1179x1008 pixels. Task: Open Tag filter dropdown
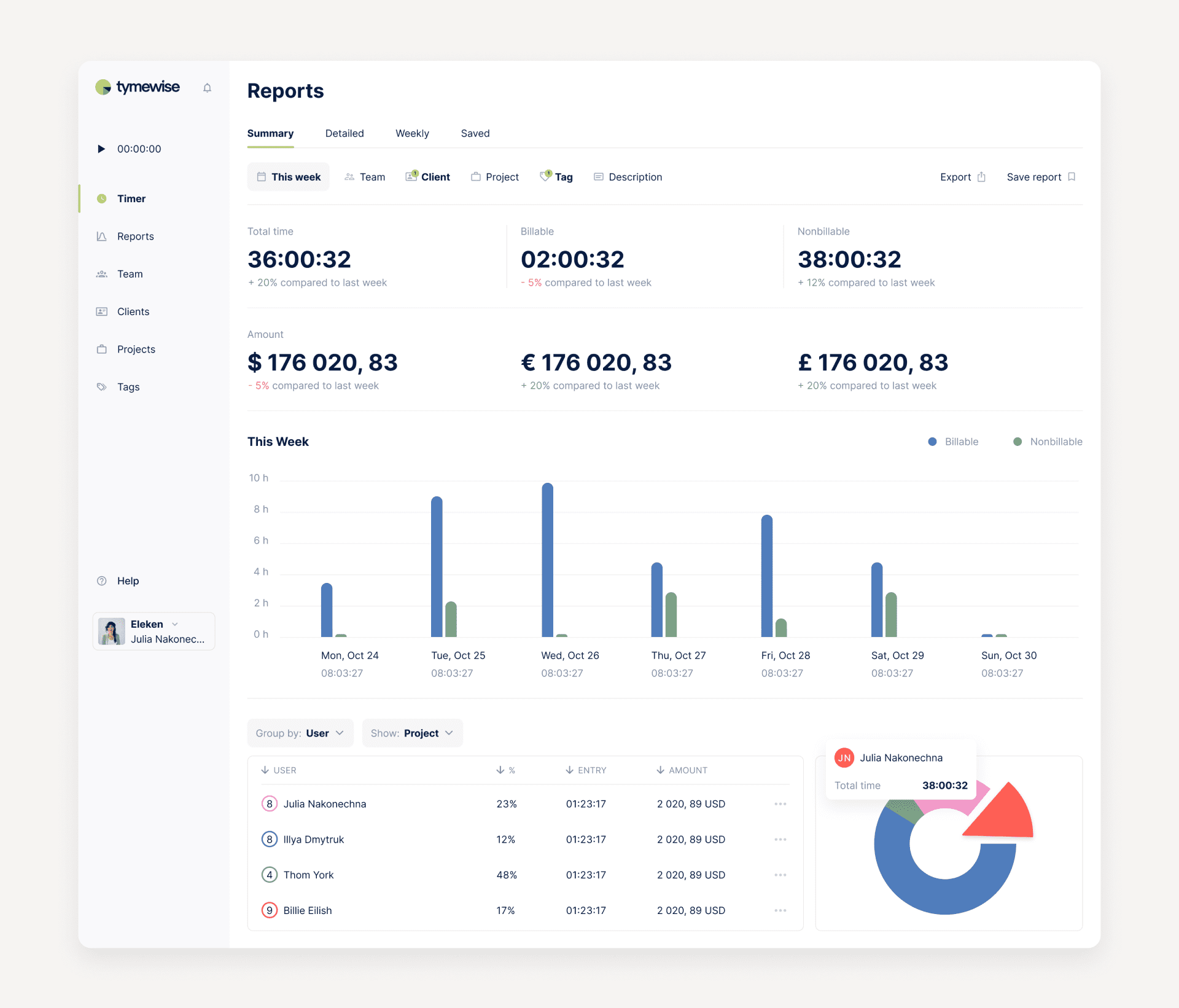click(556, 177)
